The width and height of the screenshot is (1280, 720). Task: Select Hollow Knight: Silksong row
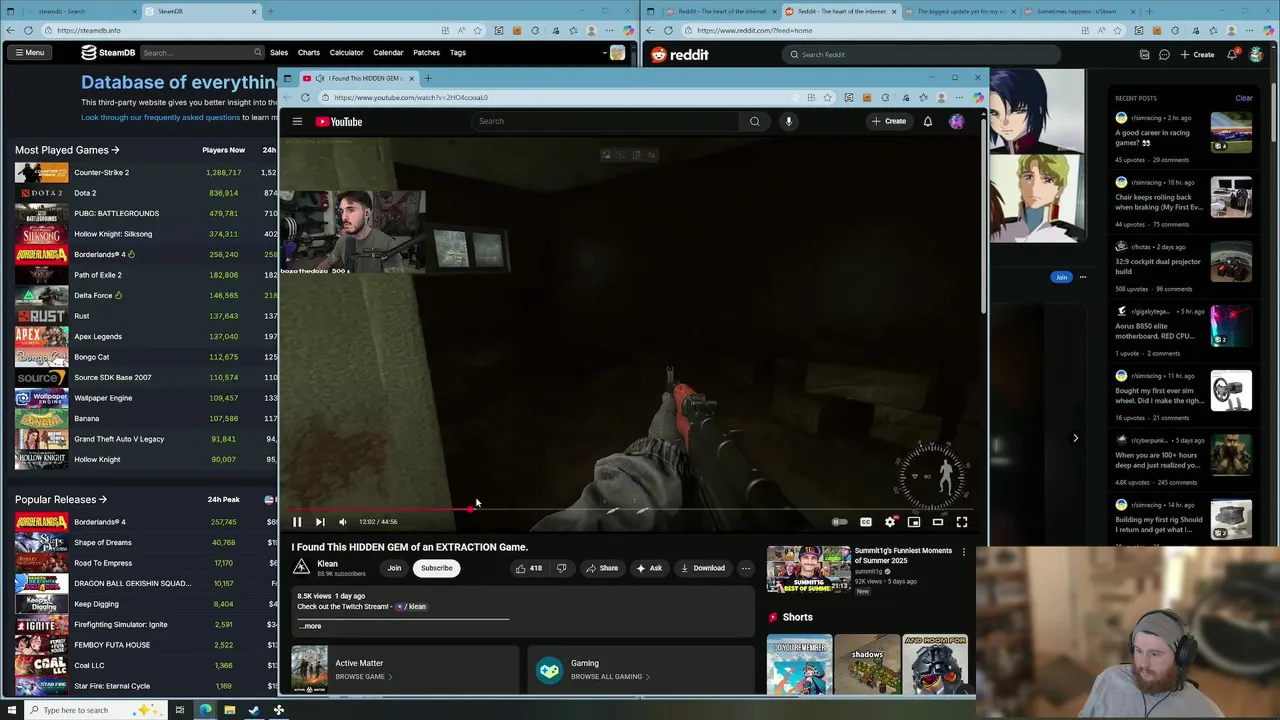click(x=145, y=234)
